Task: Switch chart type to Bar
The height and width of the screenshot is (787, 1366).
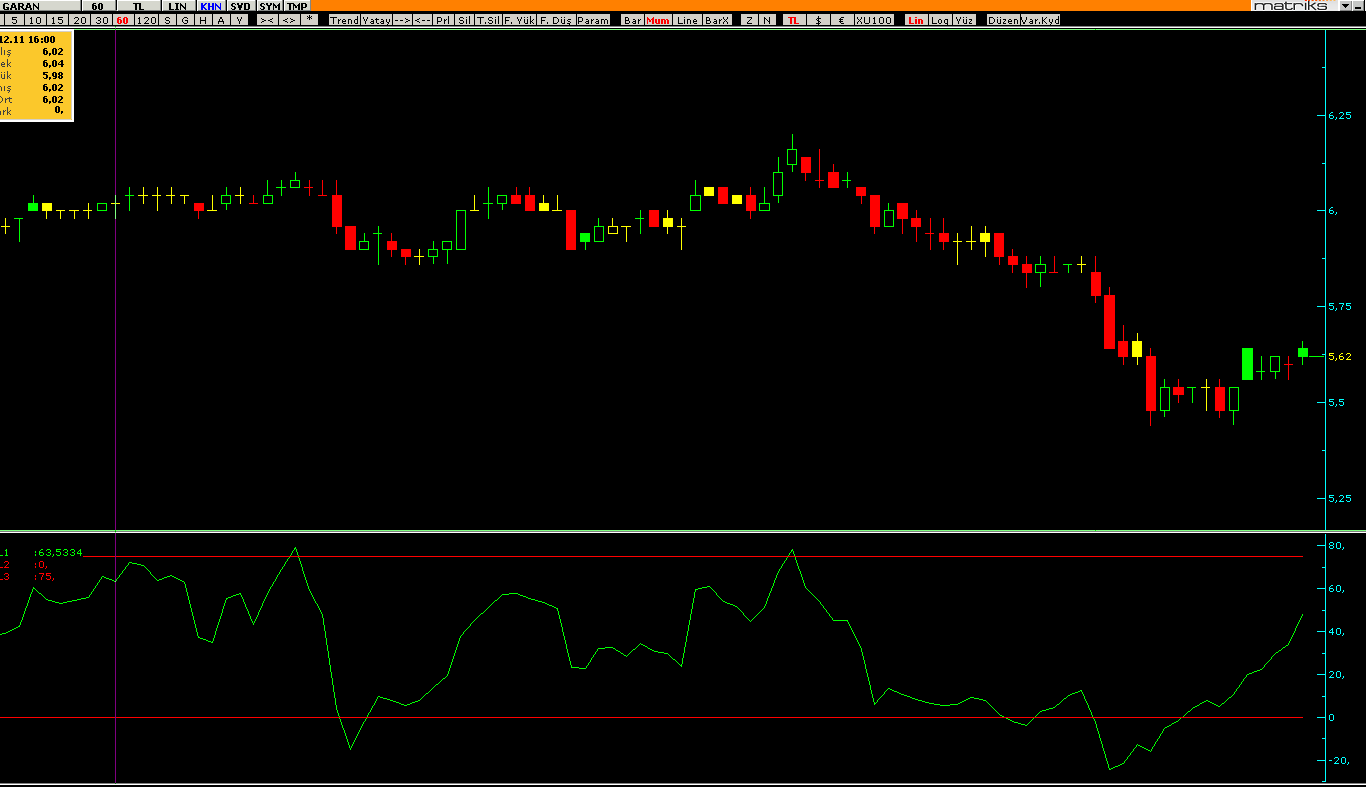Action: click(x=633, y=20)
